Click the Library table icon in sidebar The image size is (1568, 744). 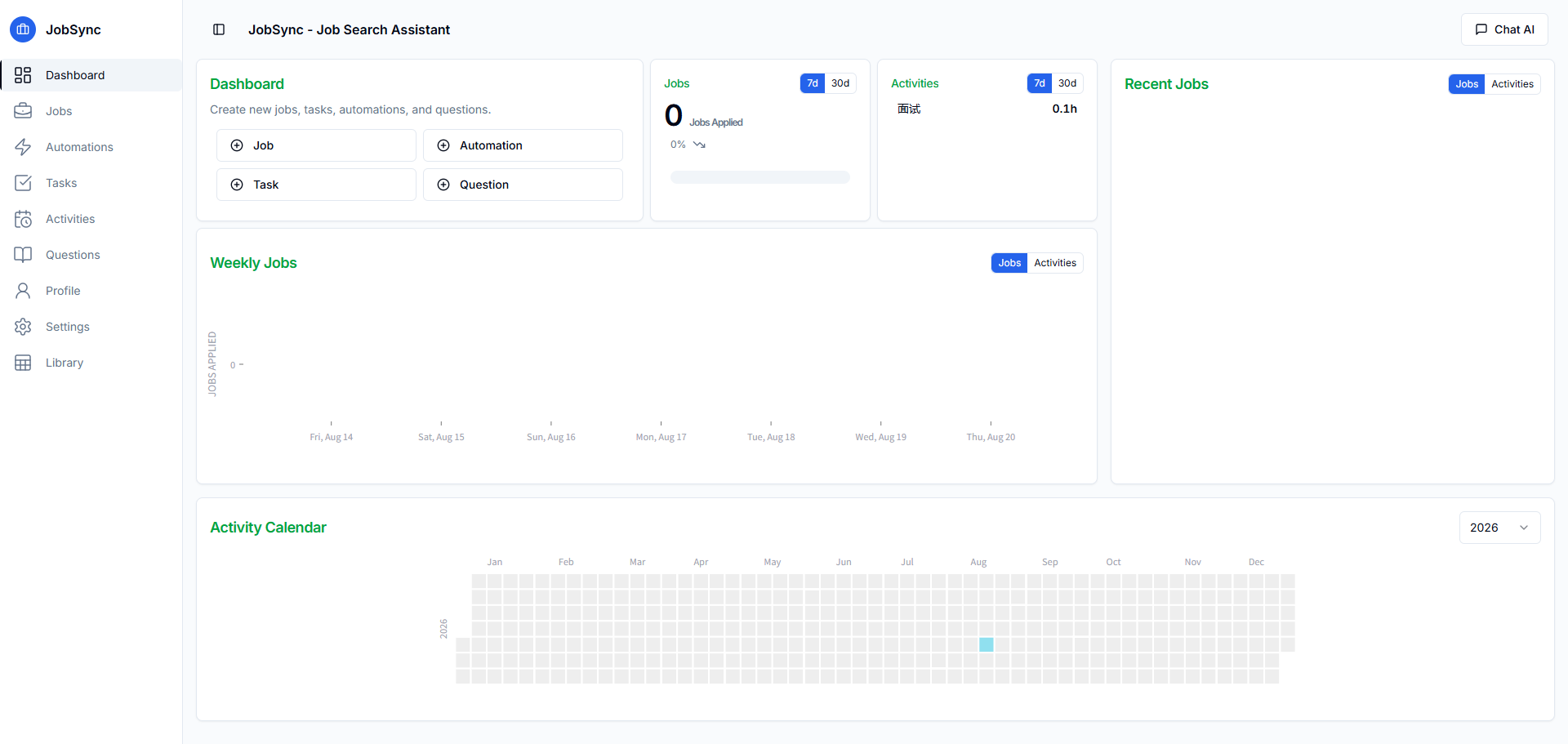tap(23, 363)
